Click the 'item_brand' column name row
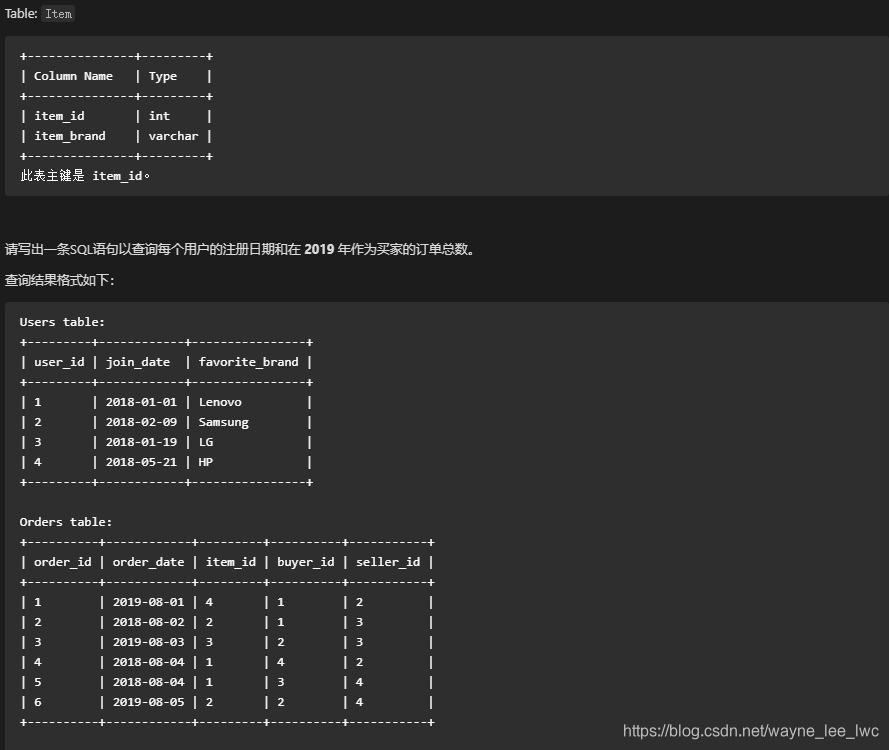This screenshot has width=889, height=750. pos(70,136)
